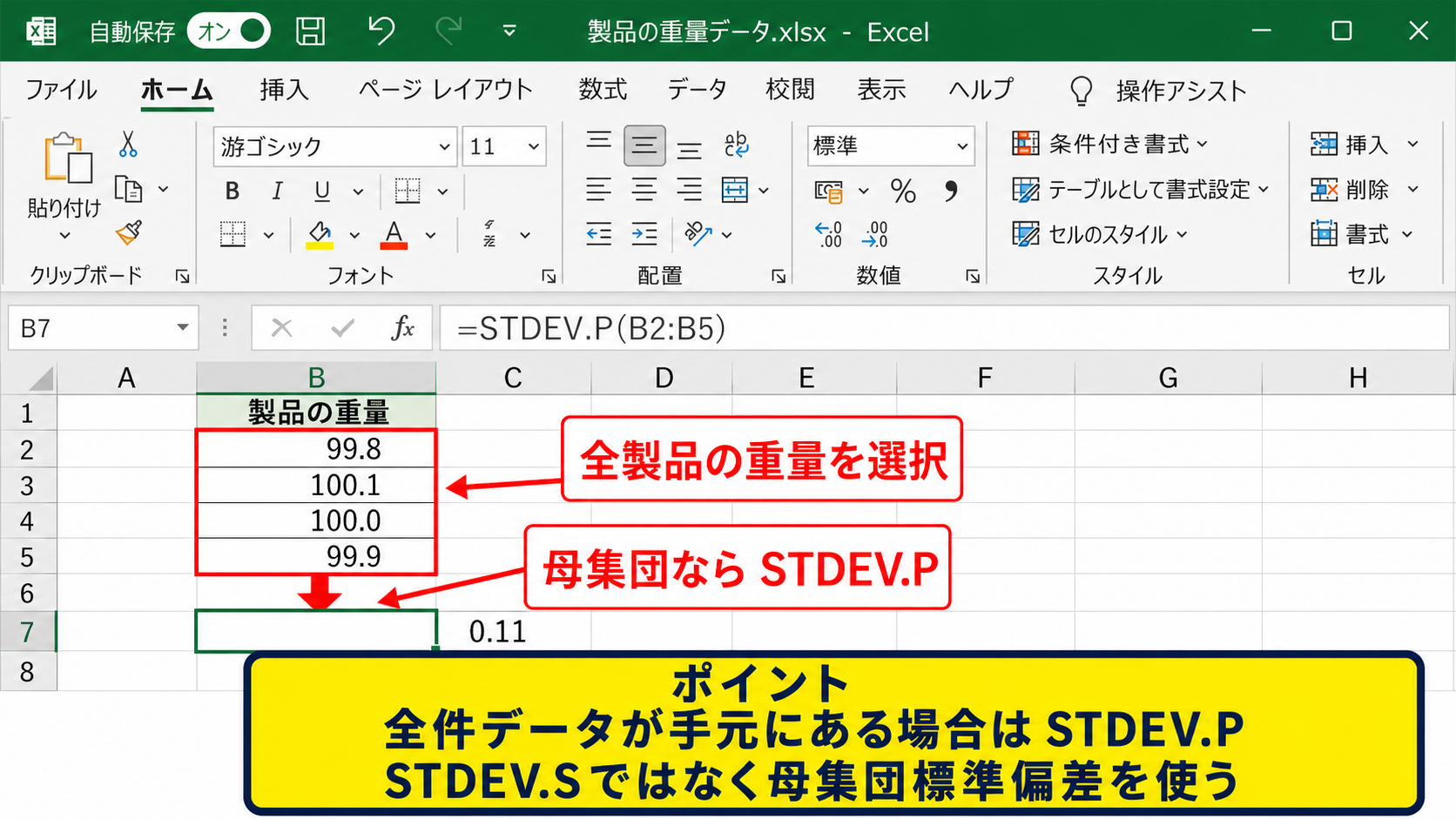Viewport: 1456px width, 819px height.
Task: Click the Cut scissors icon
Action: coord(128,144)
